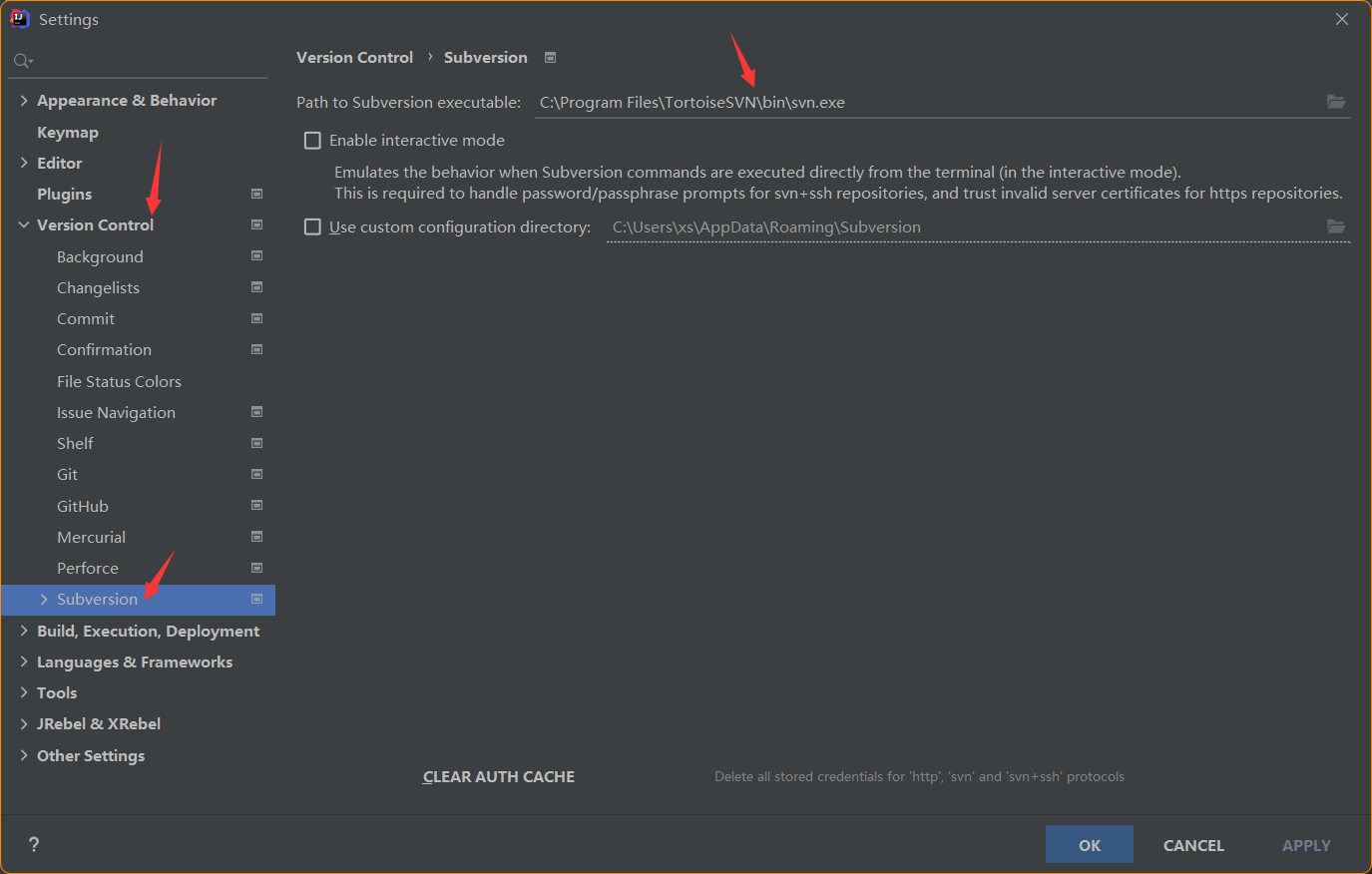Screen dimensions: 1372x874
Task: Confirm settings with OK button
Action: tap(1090, 844)
